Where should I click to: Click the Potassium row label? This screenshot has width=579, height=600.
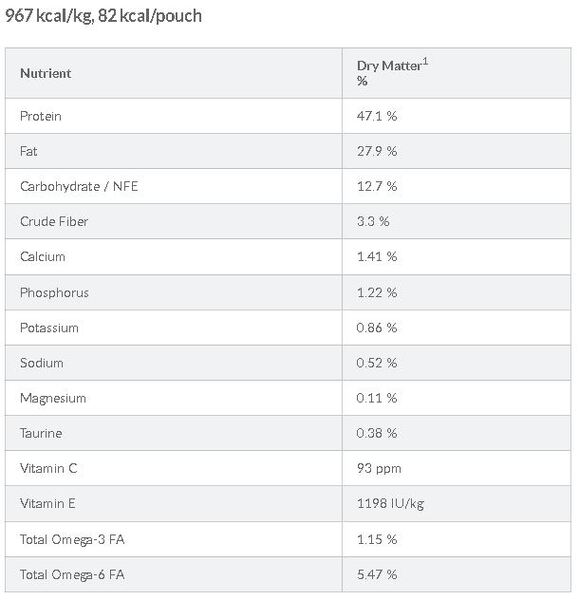tap(49, 328)
